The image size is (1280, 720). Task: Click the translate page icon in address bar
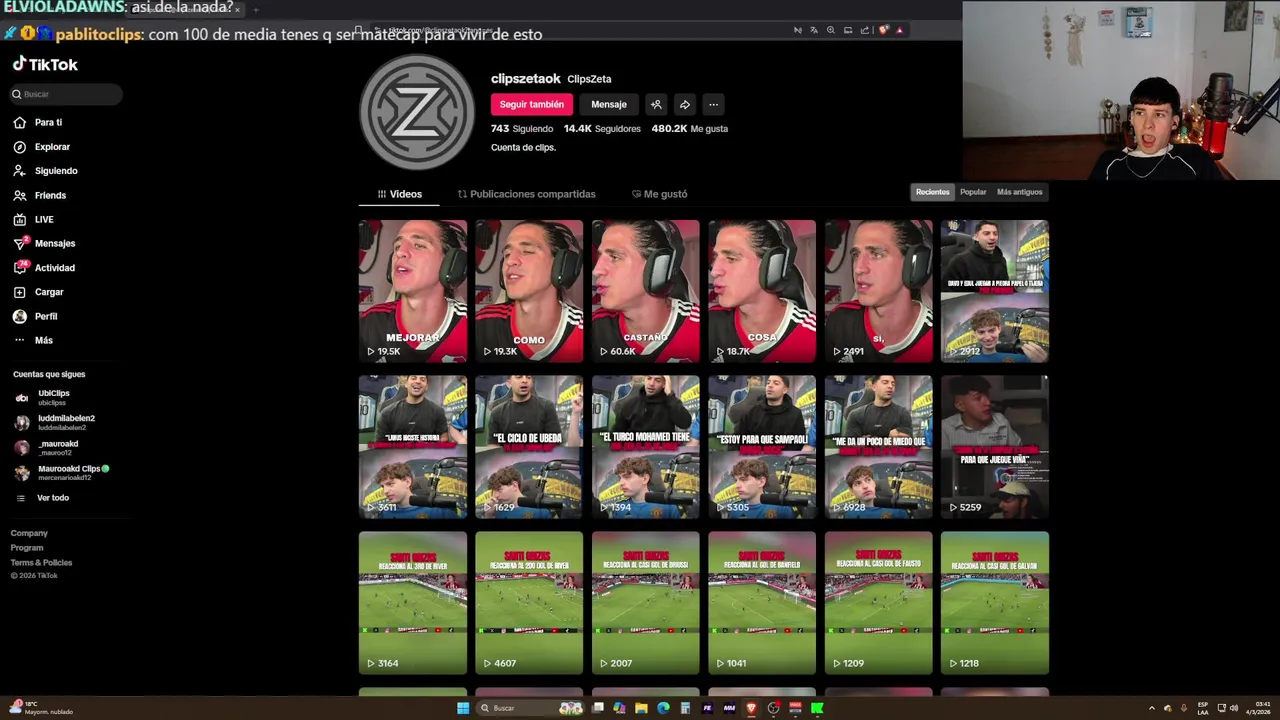point(814,30)
